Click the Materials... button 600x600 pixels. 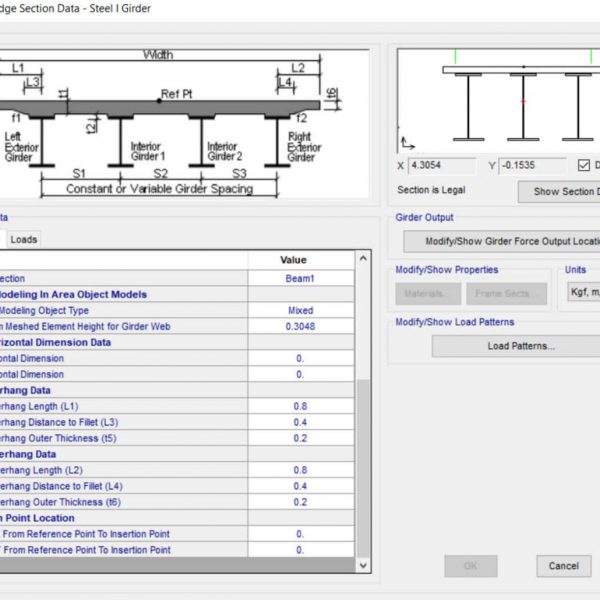point(428,294)
